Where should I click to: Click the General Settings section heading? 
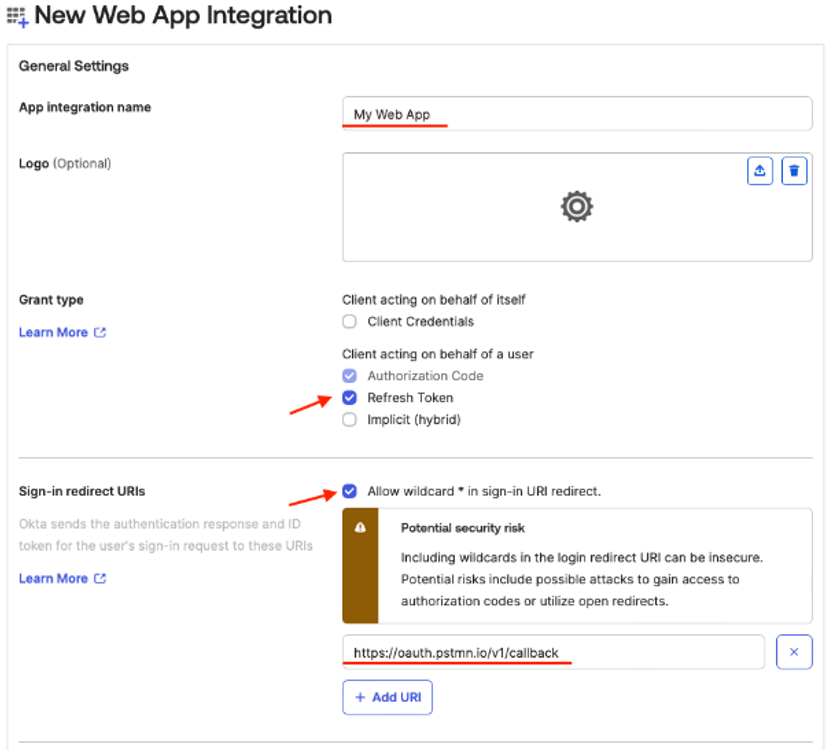(74, 67)
